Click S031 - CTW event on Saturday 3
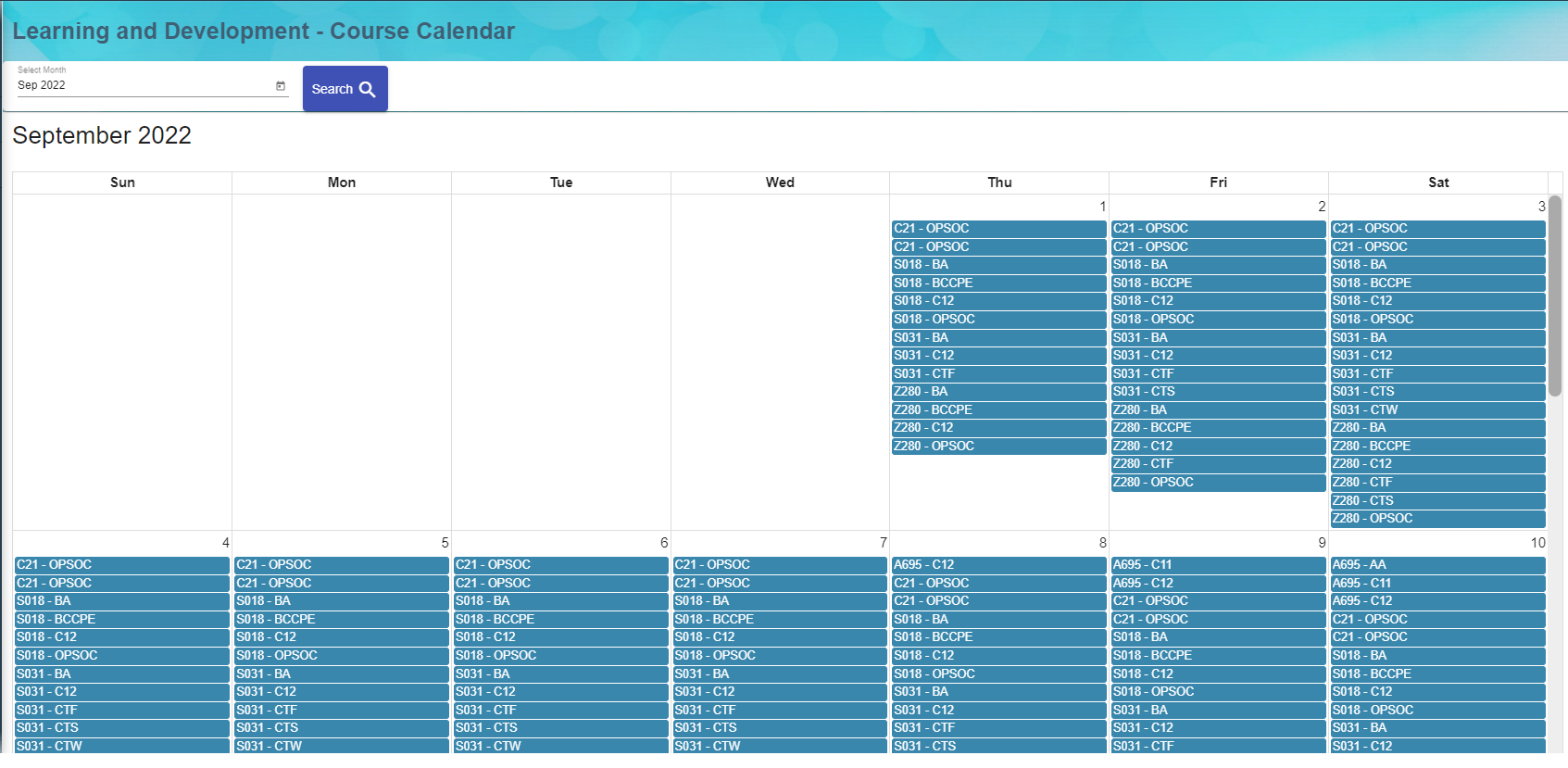 [1437, 410]
